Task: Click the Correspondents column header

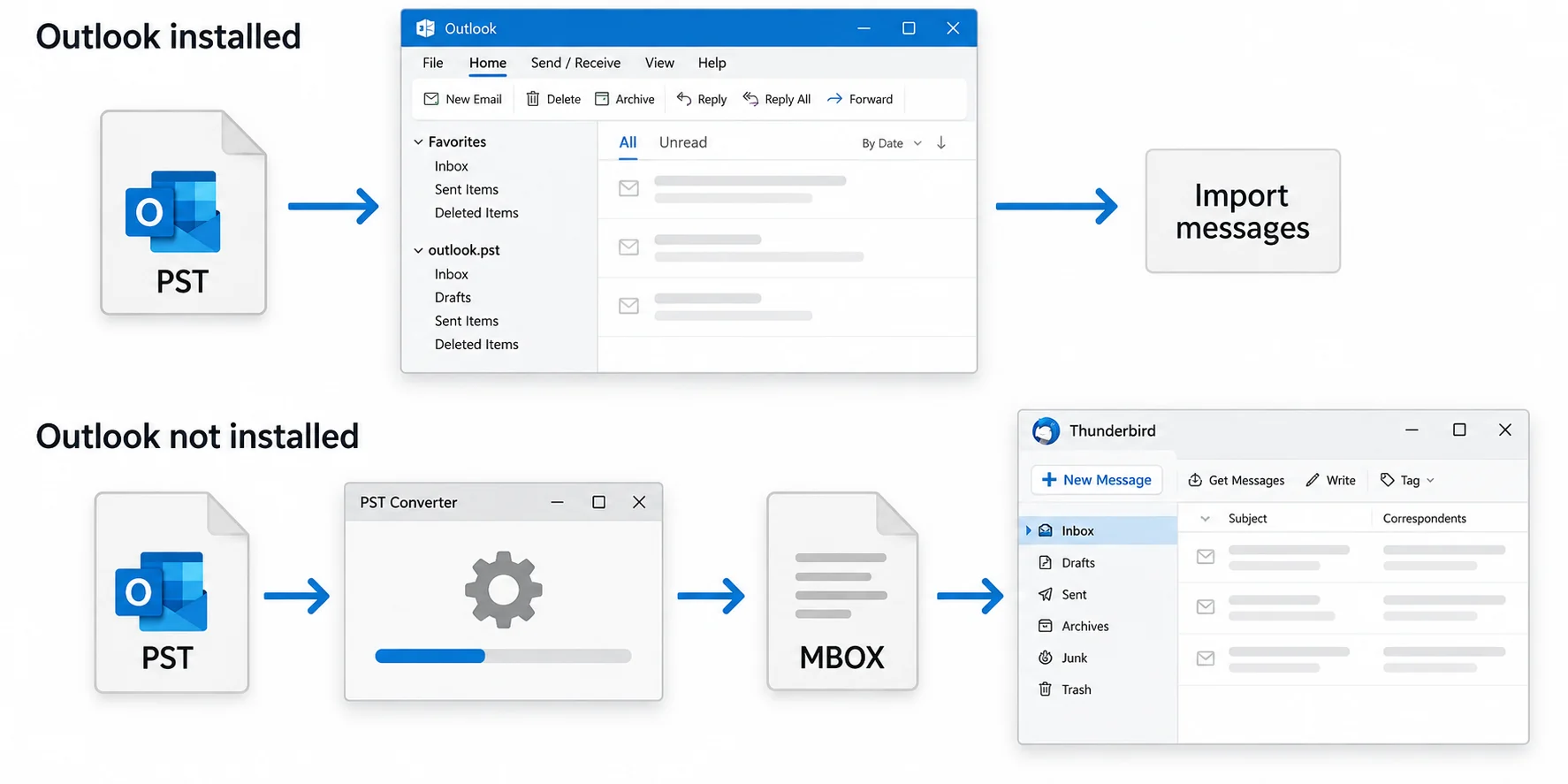Action: 1424,519
